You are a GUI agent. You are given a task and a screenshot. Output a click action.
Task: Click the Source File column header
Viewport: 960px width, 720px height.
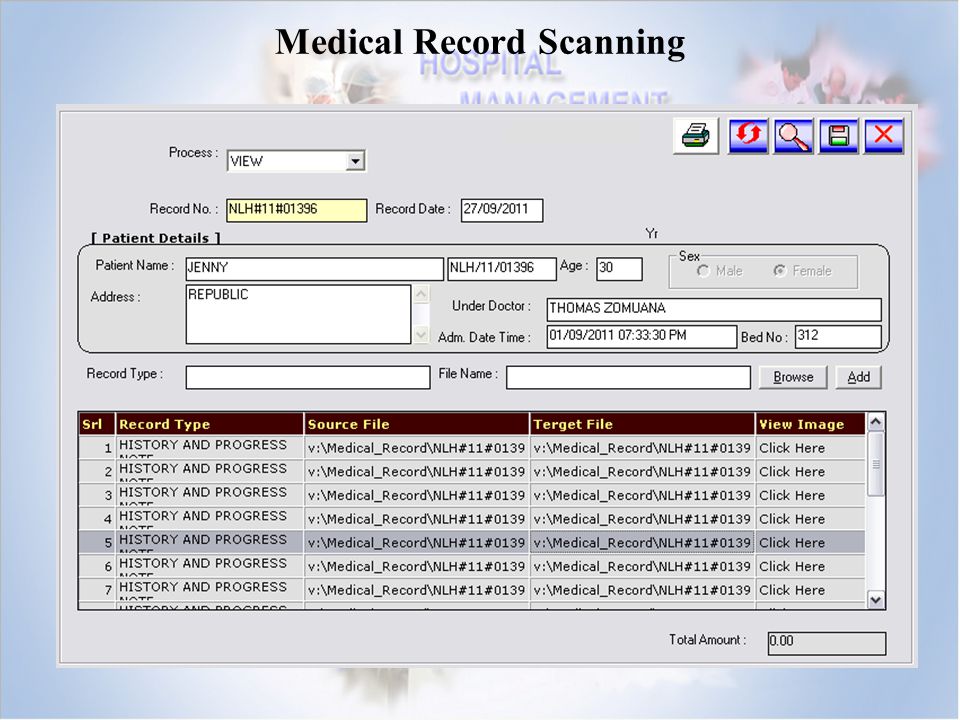pos(416,424)
